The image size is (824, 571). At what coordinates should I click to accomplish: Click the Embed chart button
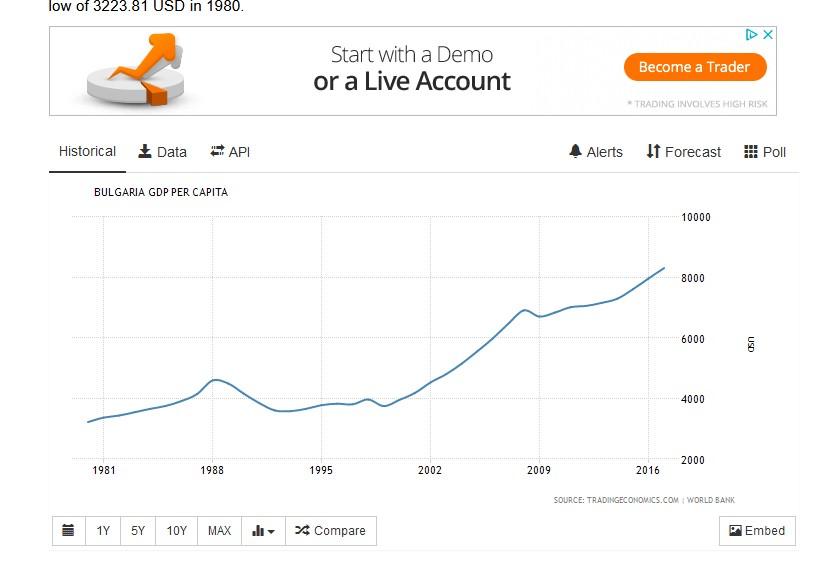[757, 531]
